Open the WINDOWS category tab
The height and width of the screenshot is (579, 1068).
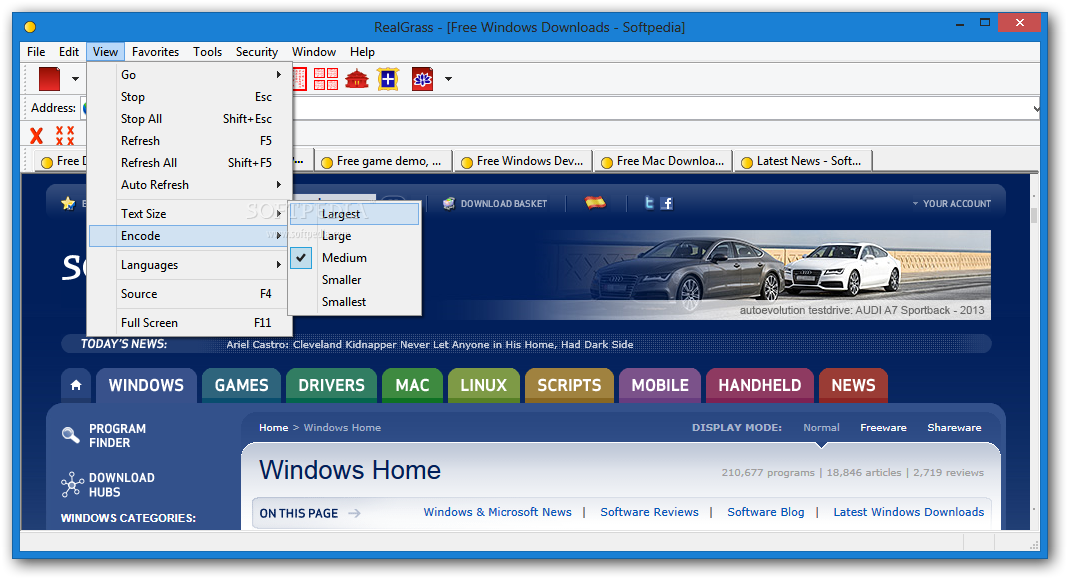146,386
